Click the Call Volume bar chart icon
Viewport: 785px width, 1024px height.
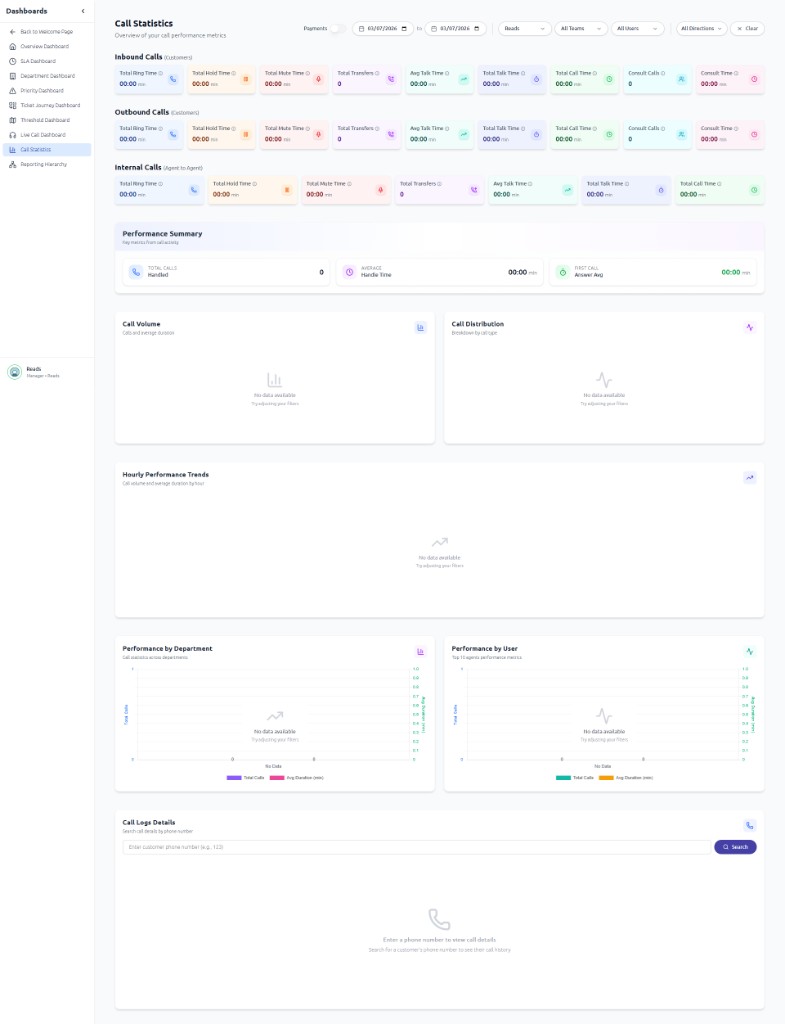coord(421,327)
